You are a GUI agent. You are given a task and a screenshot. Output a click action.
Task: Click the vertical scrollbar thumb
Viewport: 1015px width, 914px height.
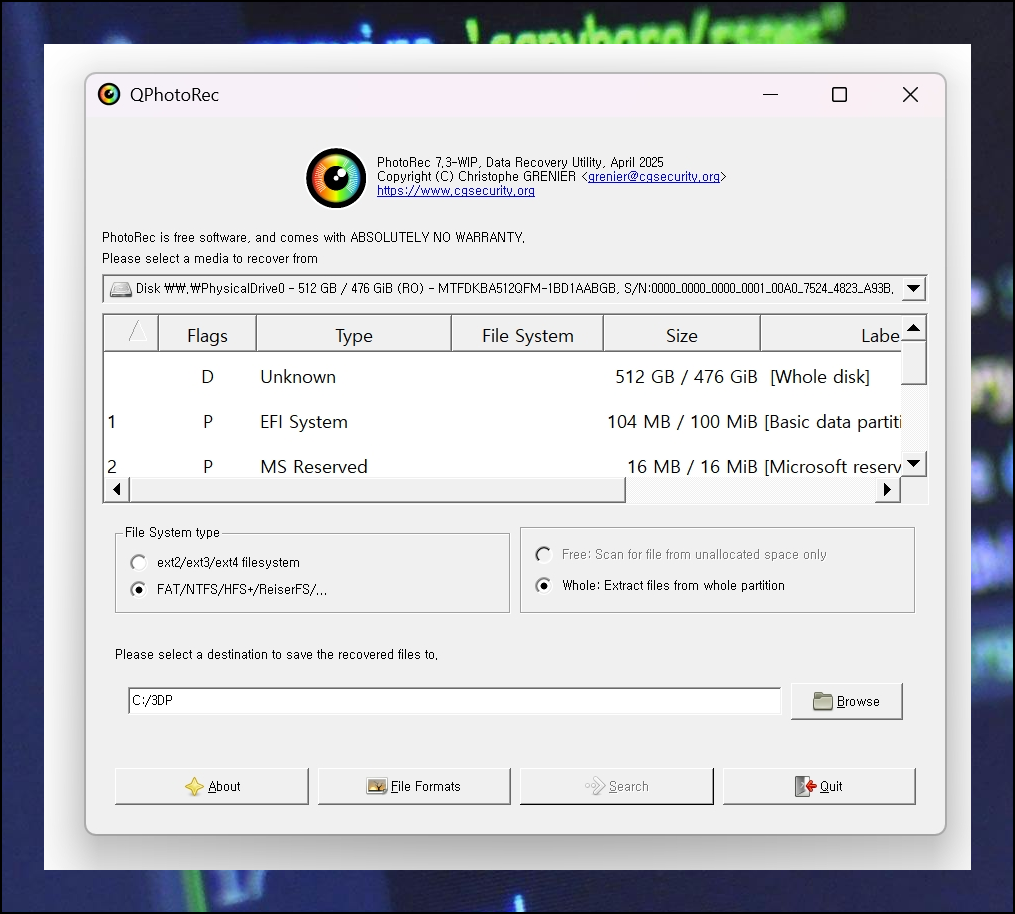pyautogui.click(x=914, y=362)
